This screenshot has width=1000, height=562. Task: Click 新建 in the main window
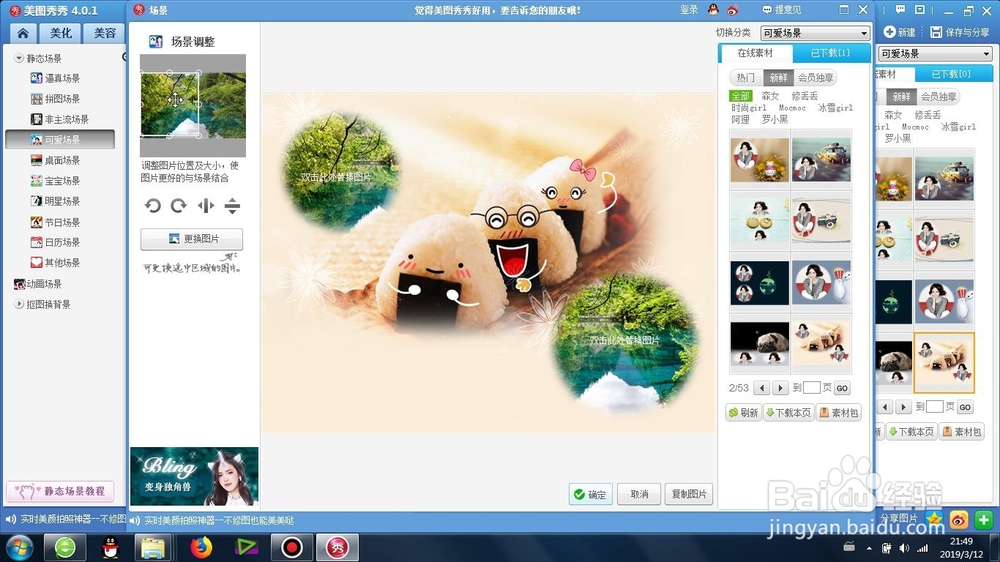[900, 32]
